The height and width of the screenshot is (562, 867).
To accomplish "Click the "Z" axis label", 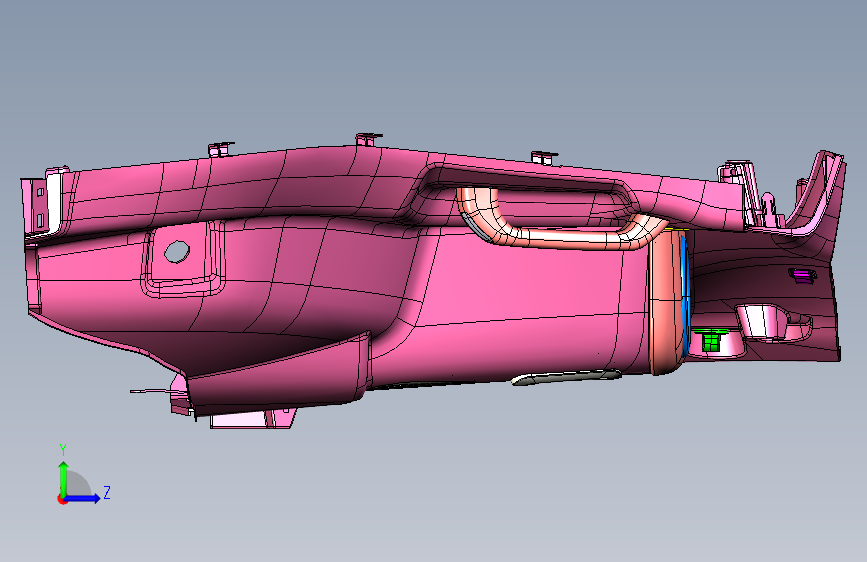I will coord(107,492).
